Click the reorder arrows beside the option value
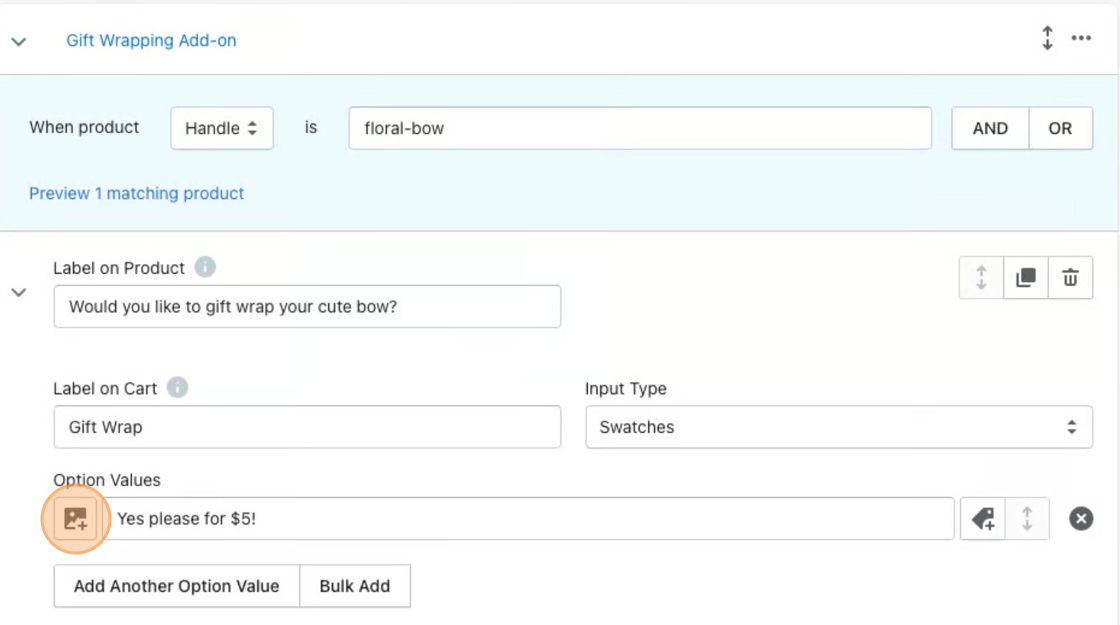The height and width of the screenshot is (625, 1120). 1027,519
